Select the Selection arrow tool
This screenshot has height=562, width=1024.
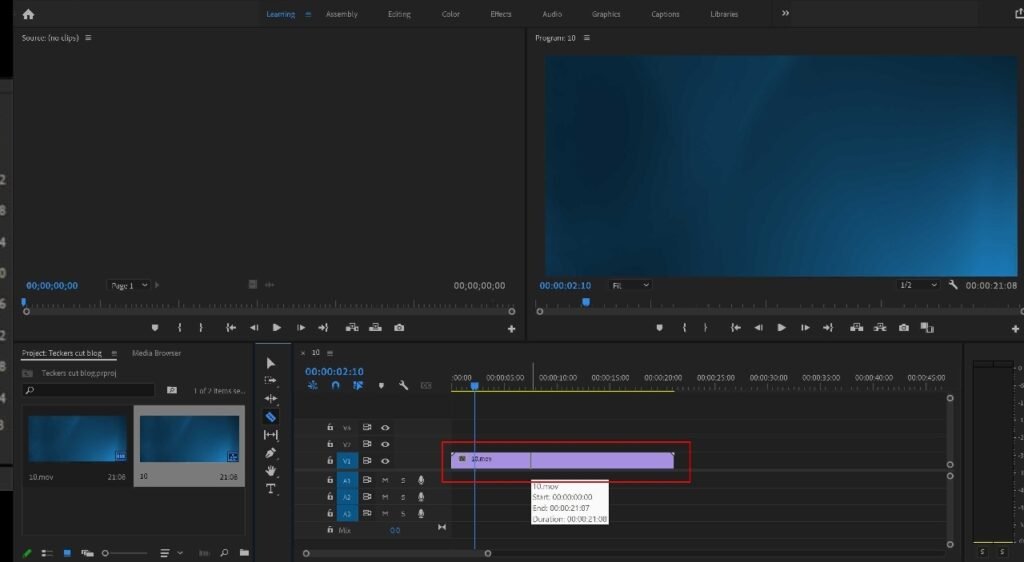(271, 363)
